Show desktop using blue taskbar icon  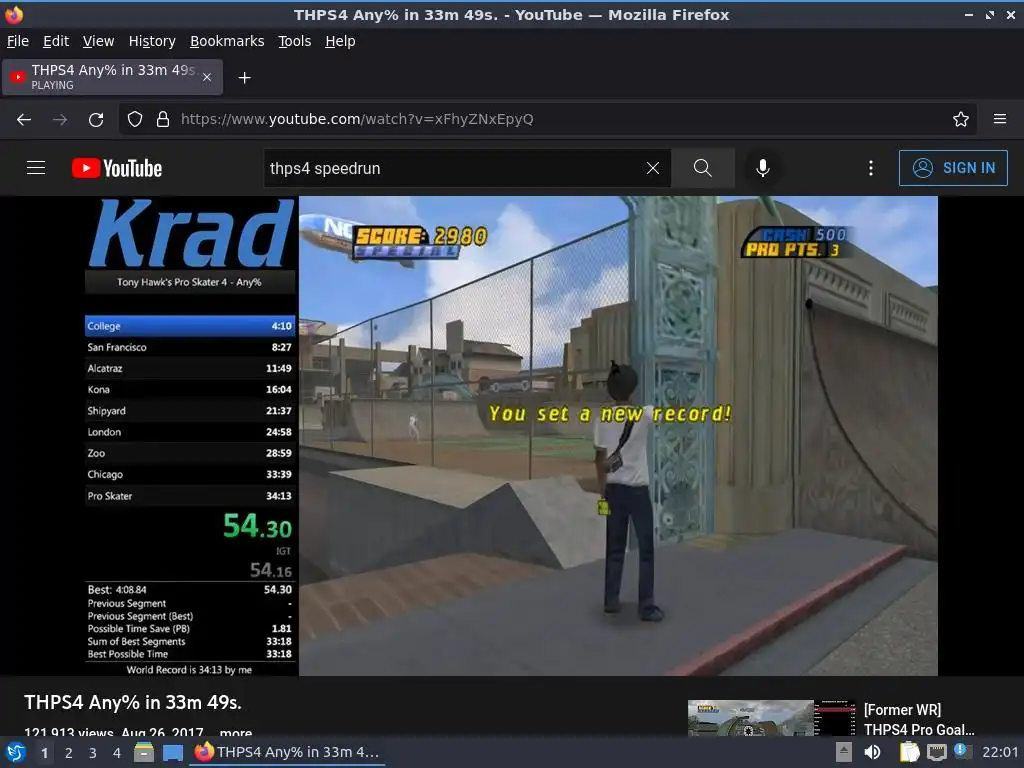[x=172, y=753]
